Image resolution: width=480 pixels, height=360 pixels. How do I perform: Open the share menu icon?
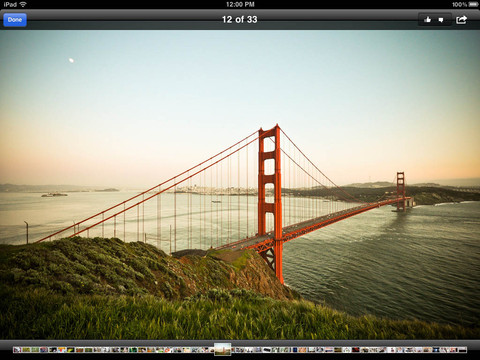(x=461, y=20)
